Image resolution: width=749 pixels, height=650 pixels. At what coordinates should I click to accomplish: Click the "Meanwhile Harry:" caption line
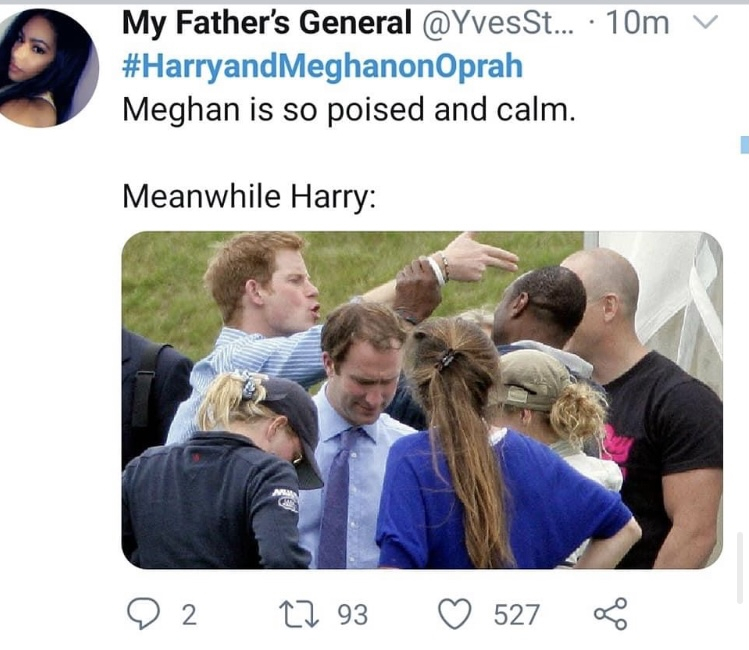pyautogui.click(x=249, y=195)
